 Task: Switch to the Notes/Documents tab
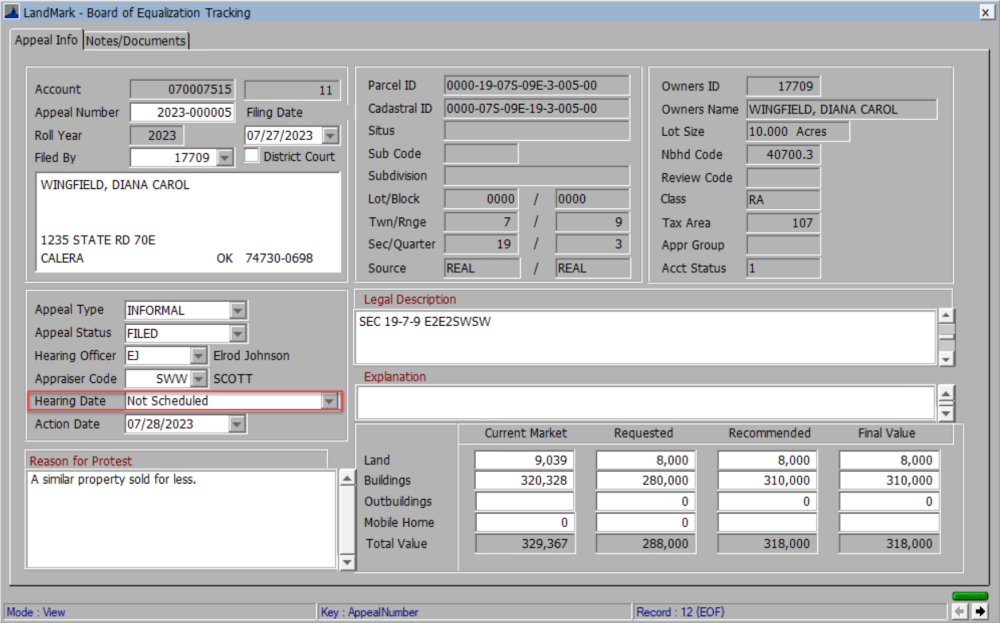pyautogui.click(x=136, y=41)
